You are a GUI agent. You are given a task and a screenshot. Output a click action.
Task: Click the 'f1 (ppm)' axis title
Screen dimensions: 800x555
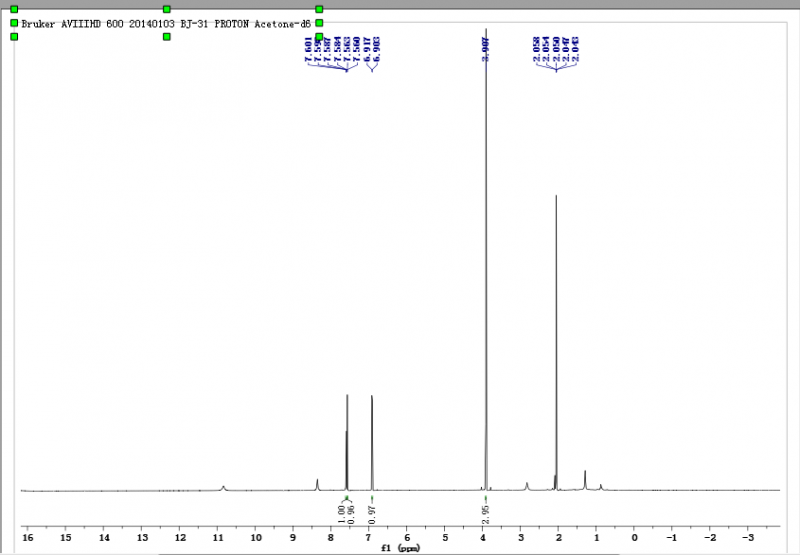coord(401,548)
